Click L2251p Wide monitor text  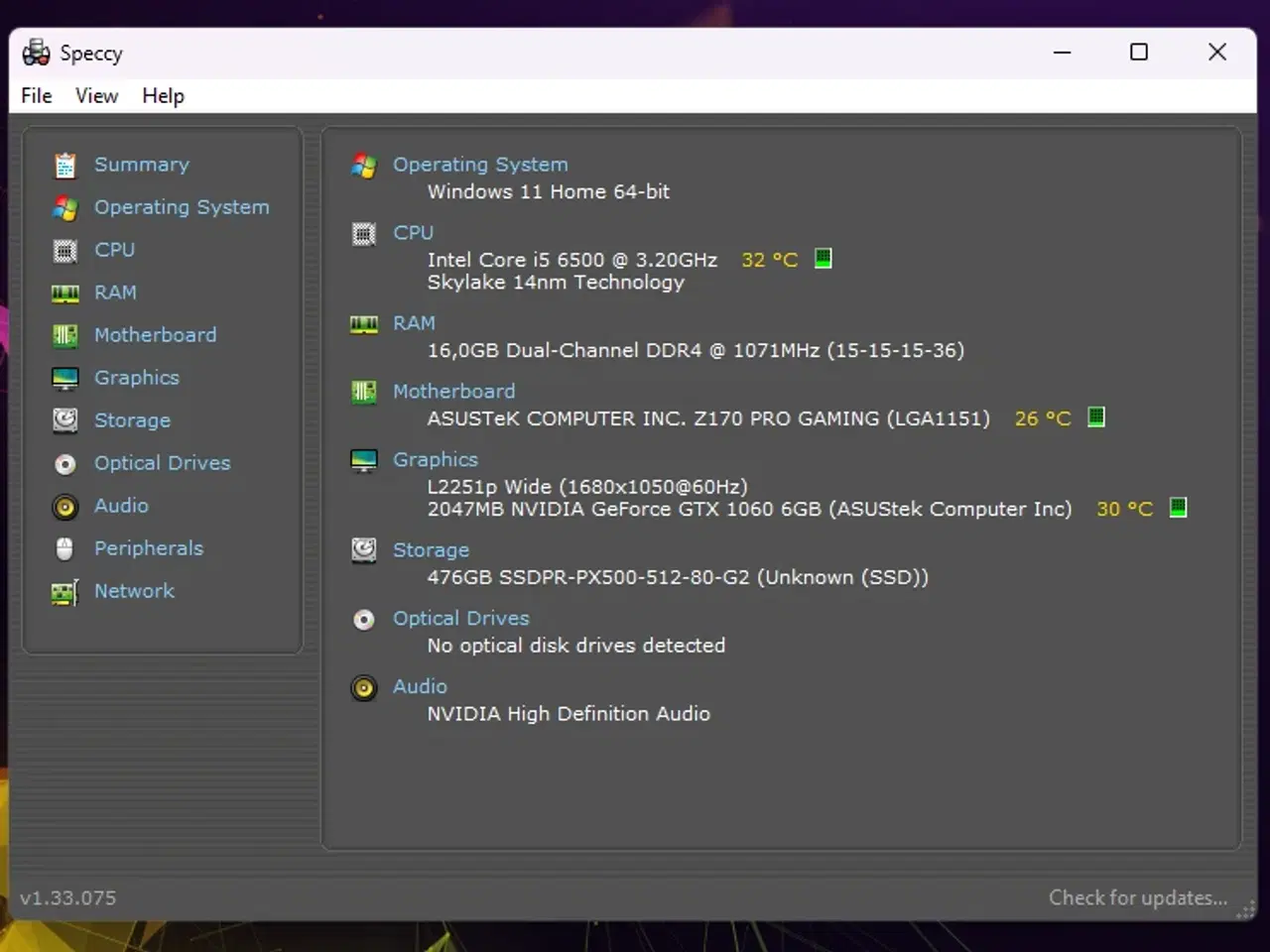click(x=587, y=487)
